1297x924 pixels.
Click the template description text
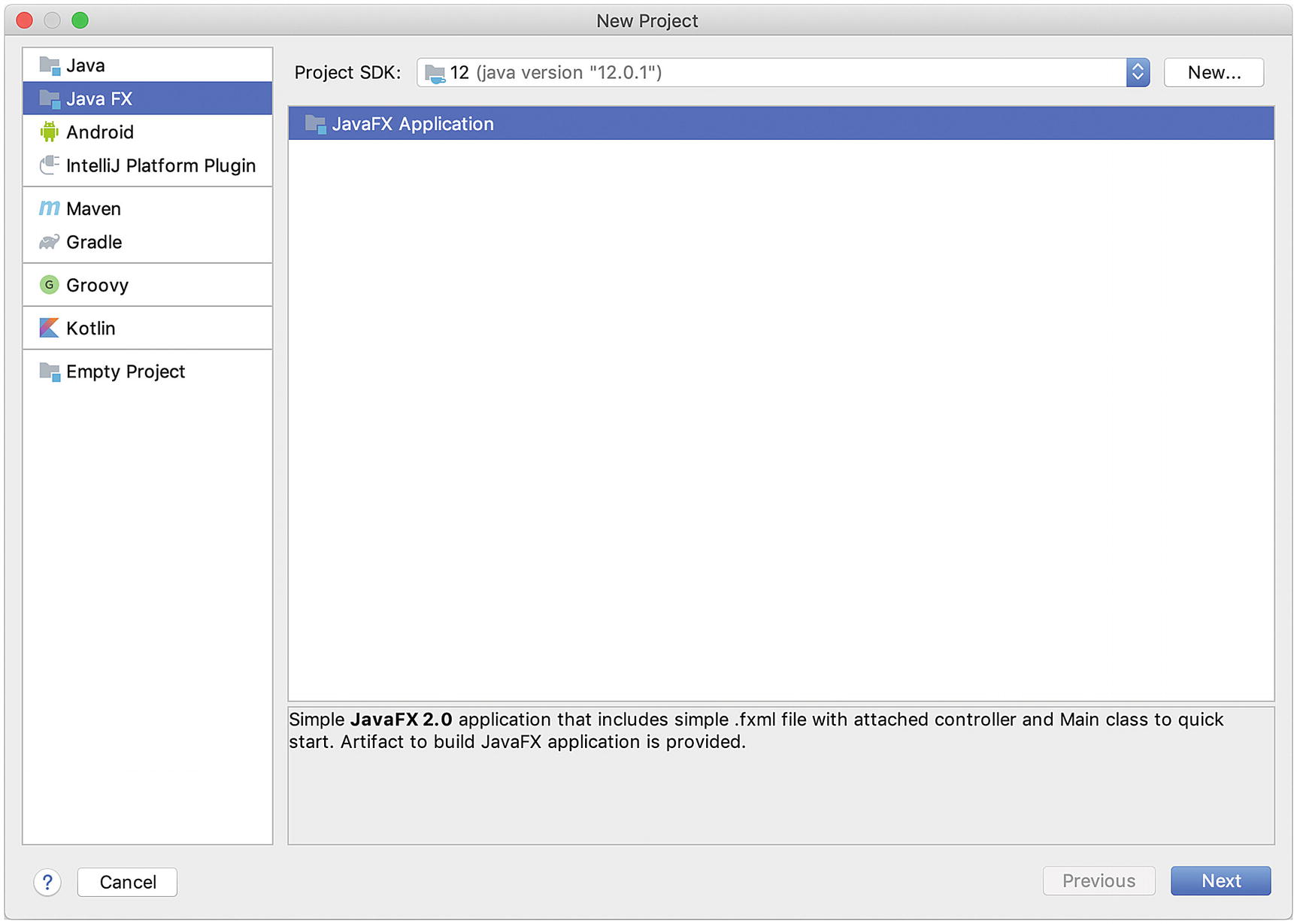point(756,731)
